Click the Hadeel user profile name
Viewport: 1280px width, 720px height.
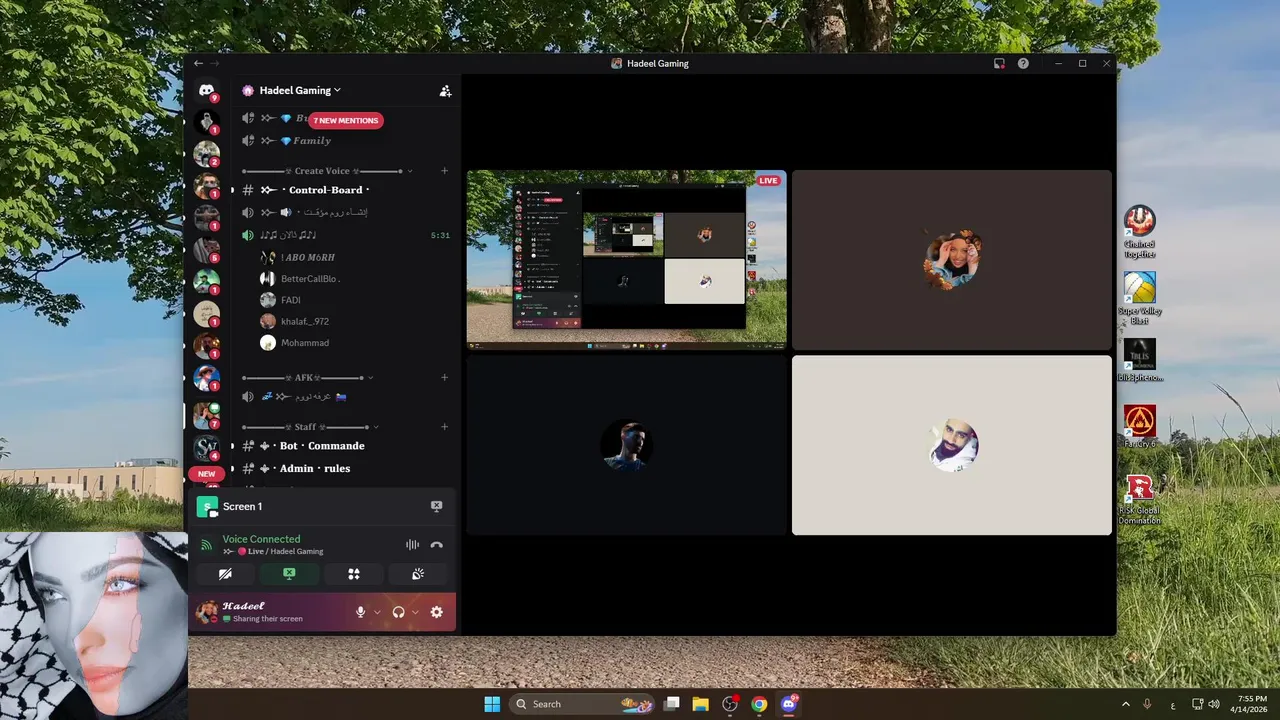[243, 606]
